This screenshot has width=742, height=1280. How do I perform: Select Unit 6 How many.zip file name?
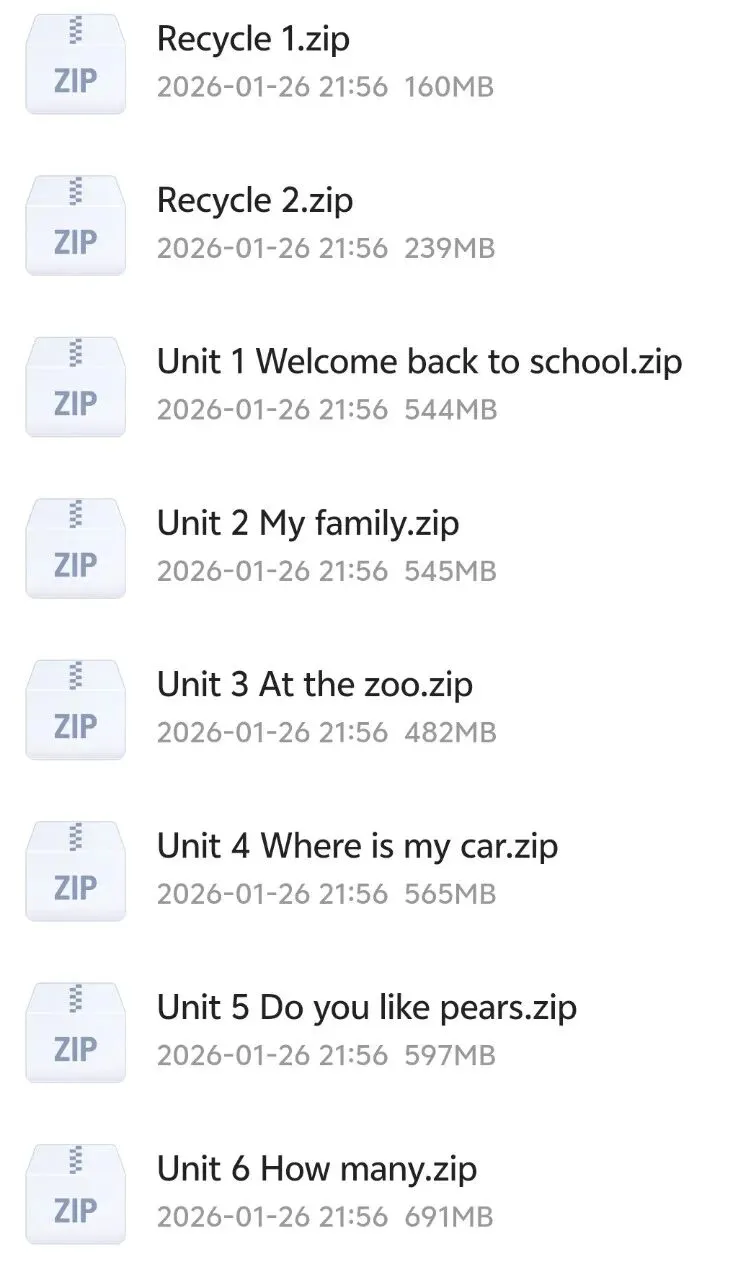(317, 1169)
